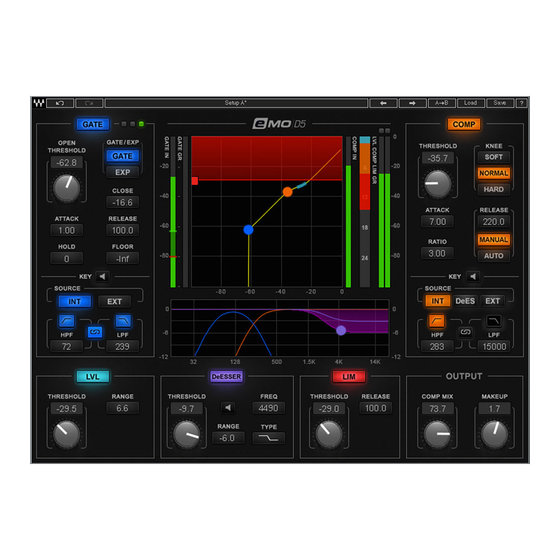Image resolution: width=560 pixels, height=560 pixels.
Task: Open the Setup A preset menu
Action: point(236,103)
